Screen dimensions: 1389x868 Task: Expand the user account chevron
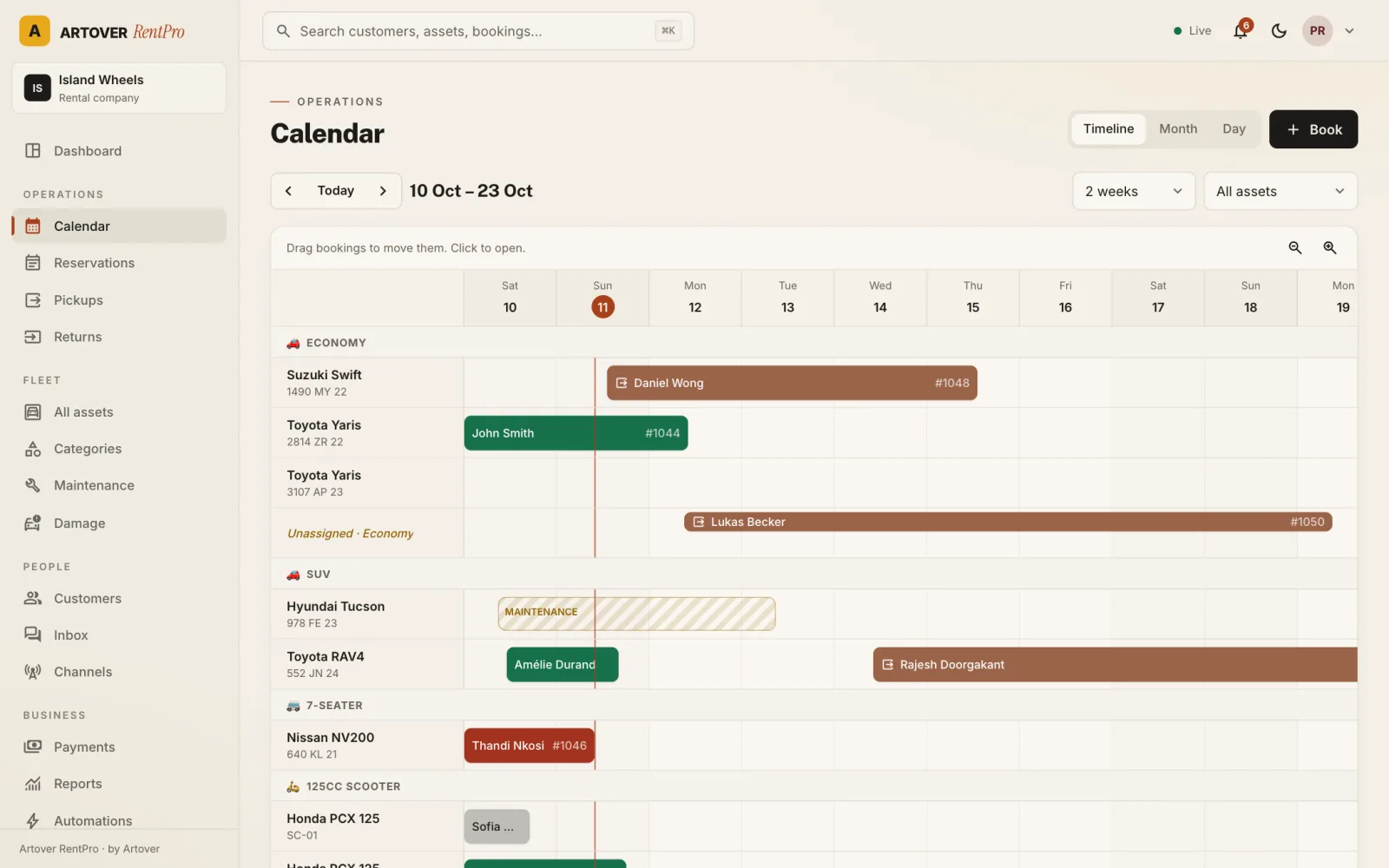pyautogui.click(x=1349, y=31)
